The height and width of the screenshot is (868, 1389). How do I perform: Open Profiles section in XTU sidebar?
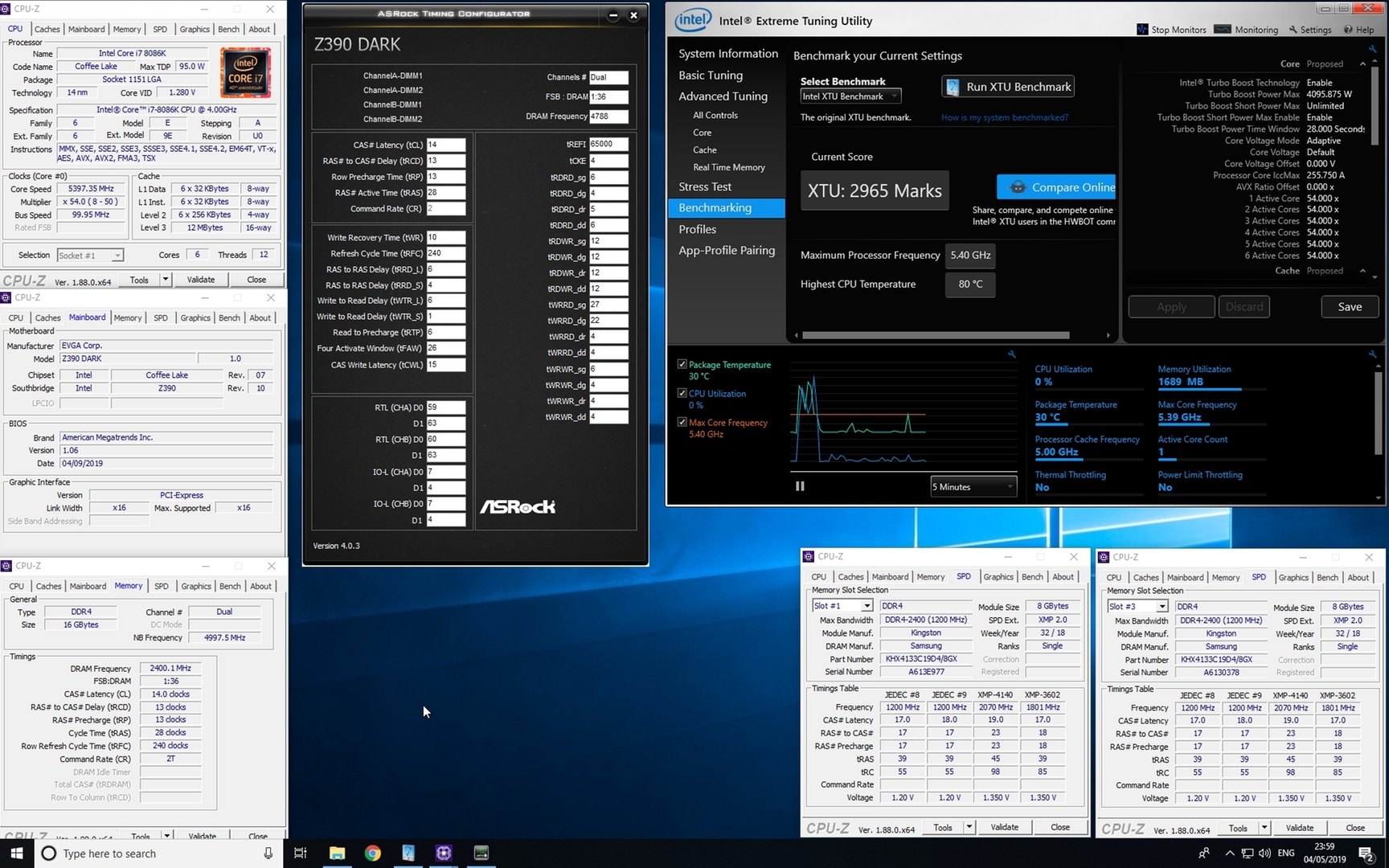(x=697, y=229)
